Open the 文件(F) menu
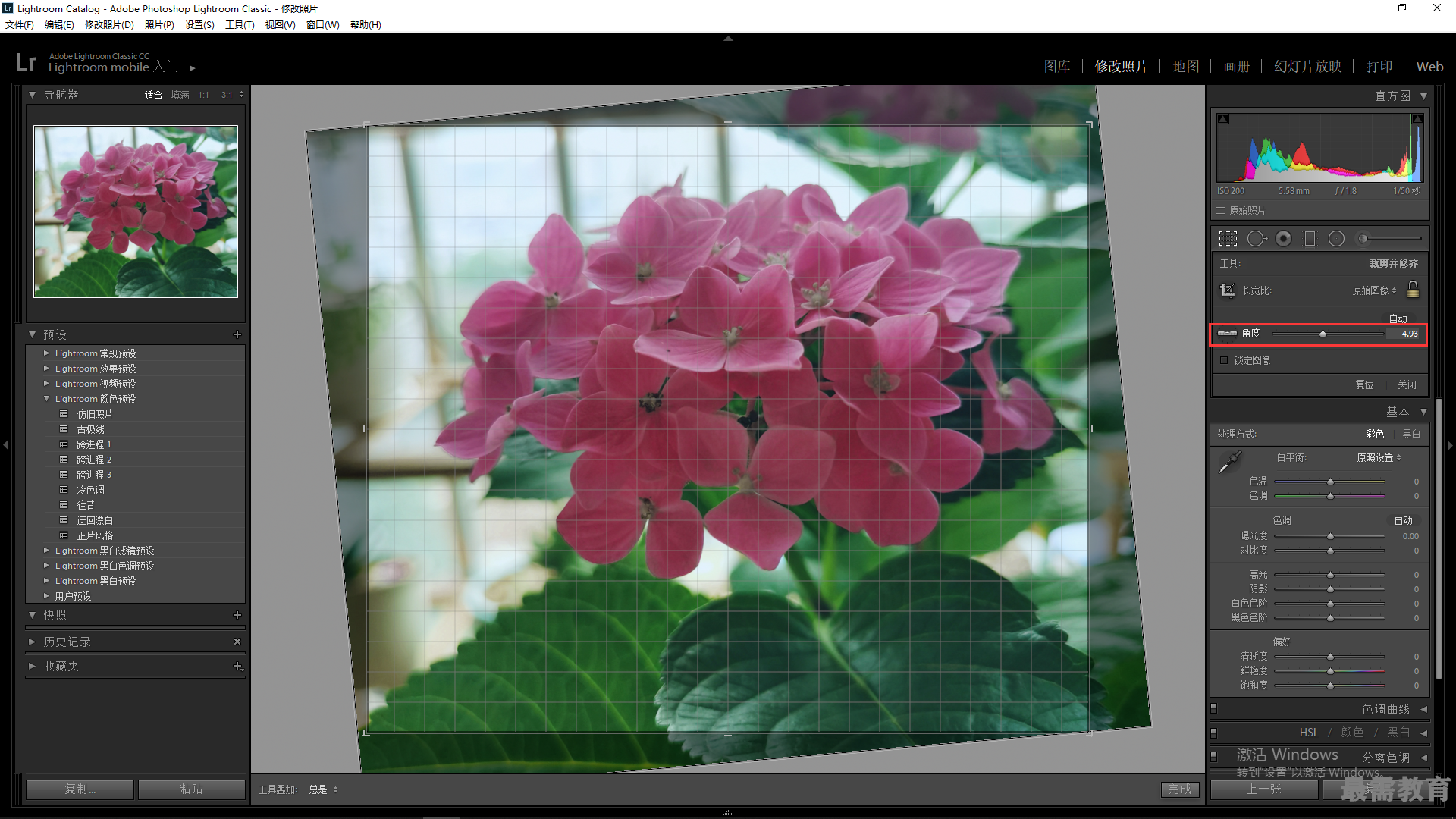Screen dimensions: 1456x819 [20, 25]
